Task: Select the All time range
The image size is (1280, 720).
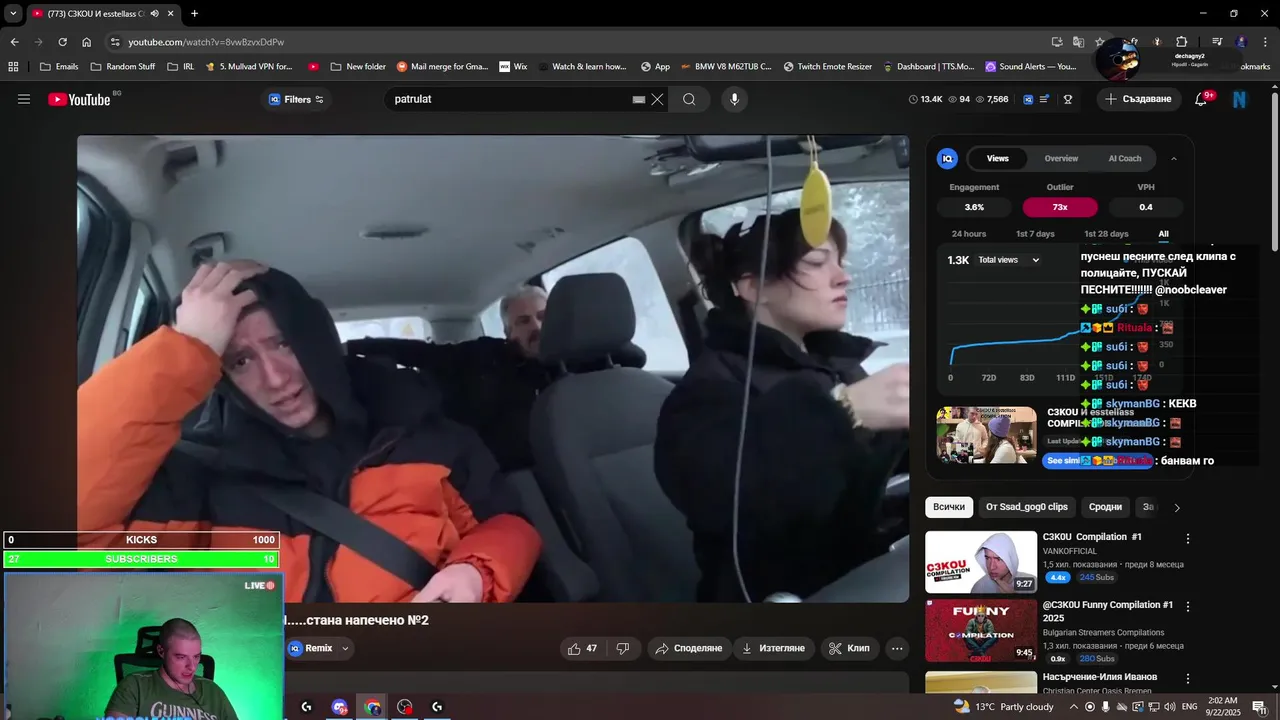Action: pos(1163,234)
